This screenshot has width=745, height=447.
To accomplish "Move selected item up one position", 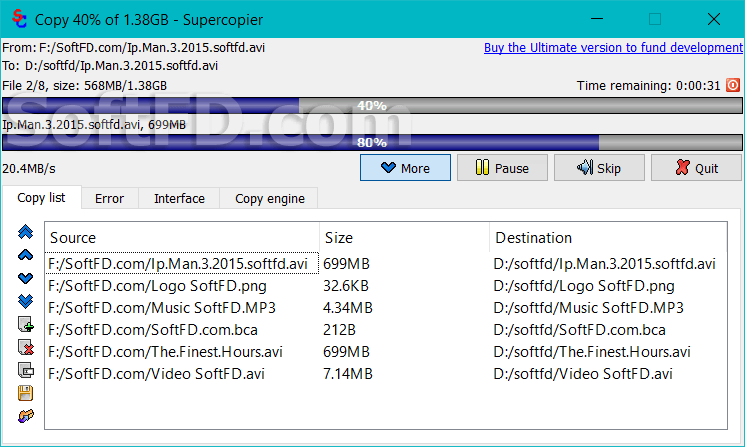I will click(x=26, y=255).
